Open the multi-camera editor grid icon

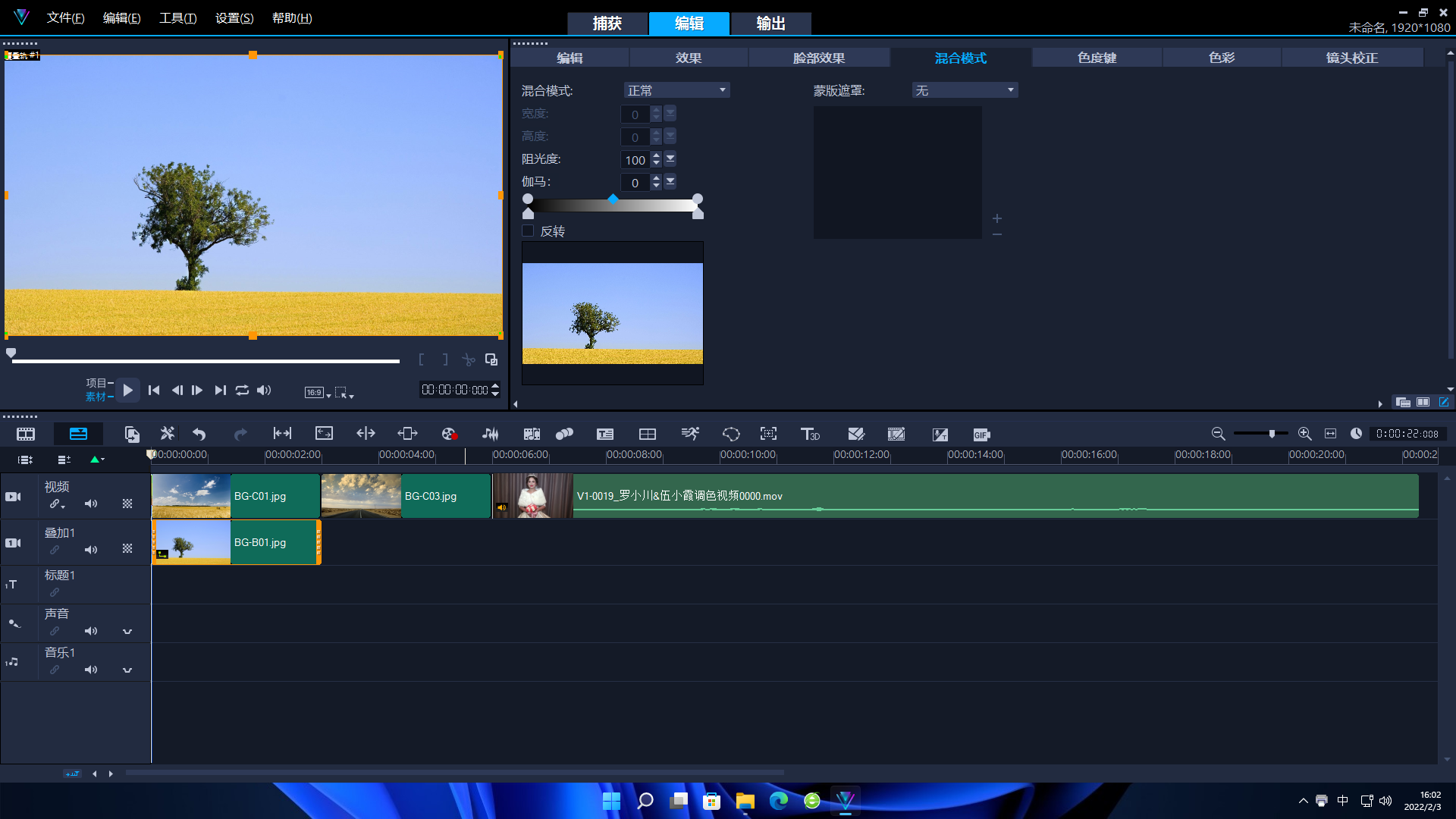648,434
